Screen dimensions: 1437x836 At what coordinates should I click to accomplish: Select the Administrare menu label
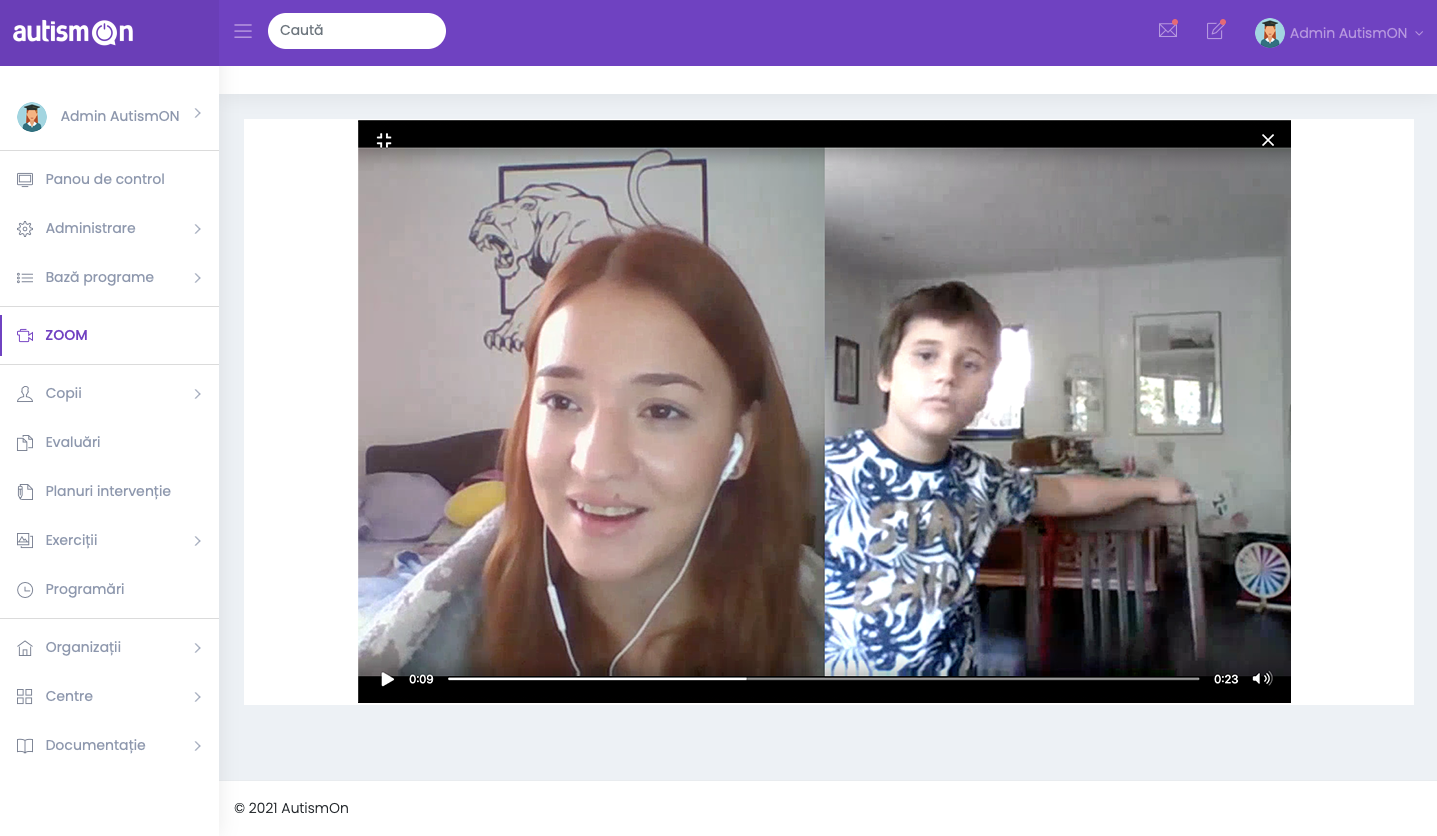tap(90, 228)
